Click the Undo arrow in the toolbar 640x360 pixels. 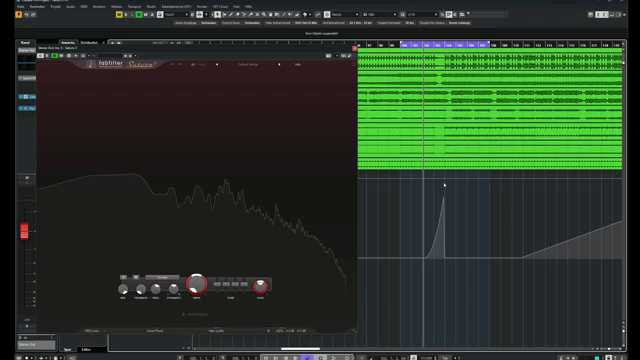[x=27, y=15]
